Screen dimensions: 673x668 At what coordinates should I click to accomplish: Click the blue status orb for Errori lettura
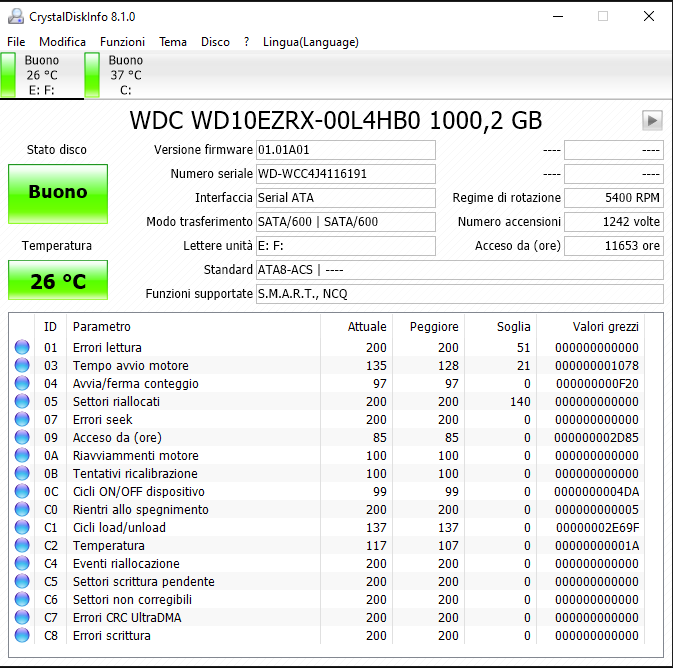tap(22, 347)
